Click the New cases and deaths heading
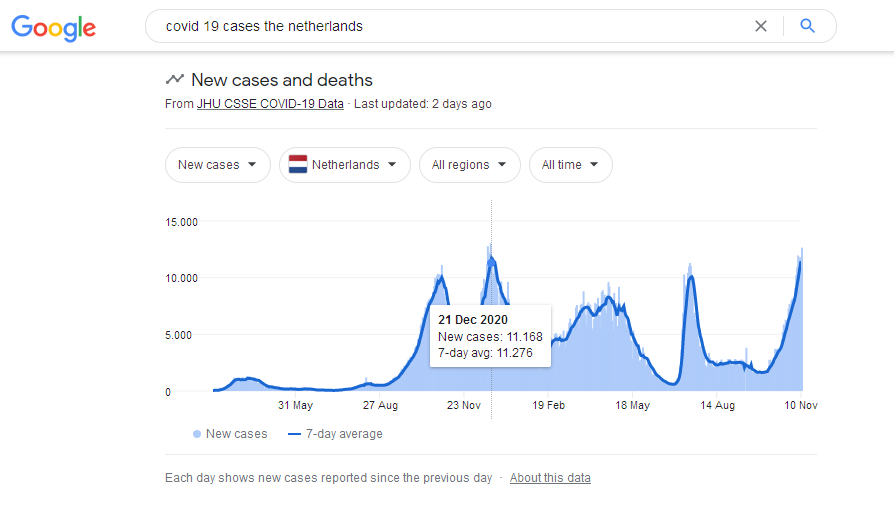This screenshot has height=508, width=894. [x=282, y=80]
